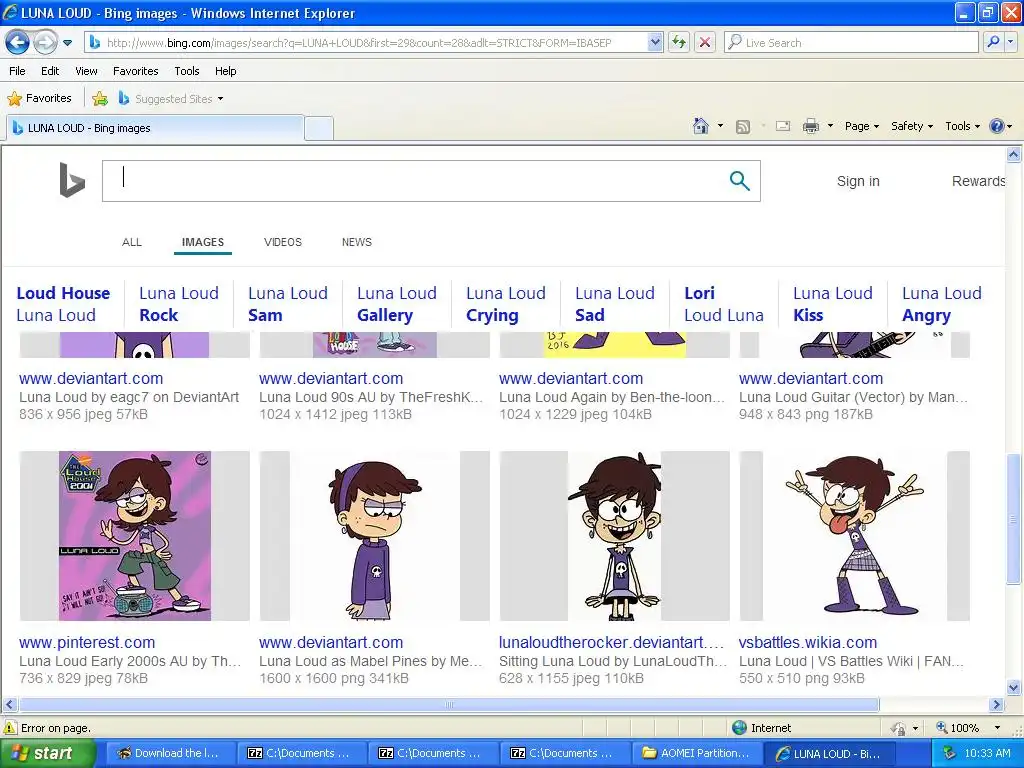This screenshot has width=1024, height=768.
Task: Open the AOMEI Partition taskbar item
Action: pyautogui.click(x=696, y=753)
